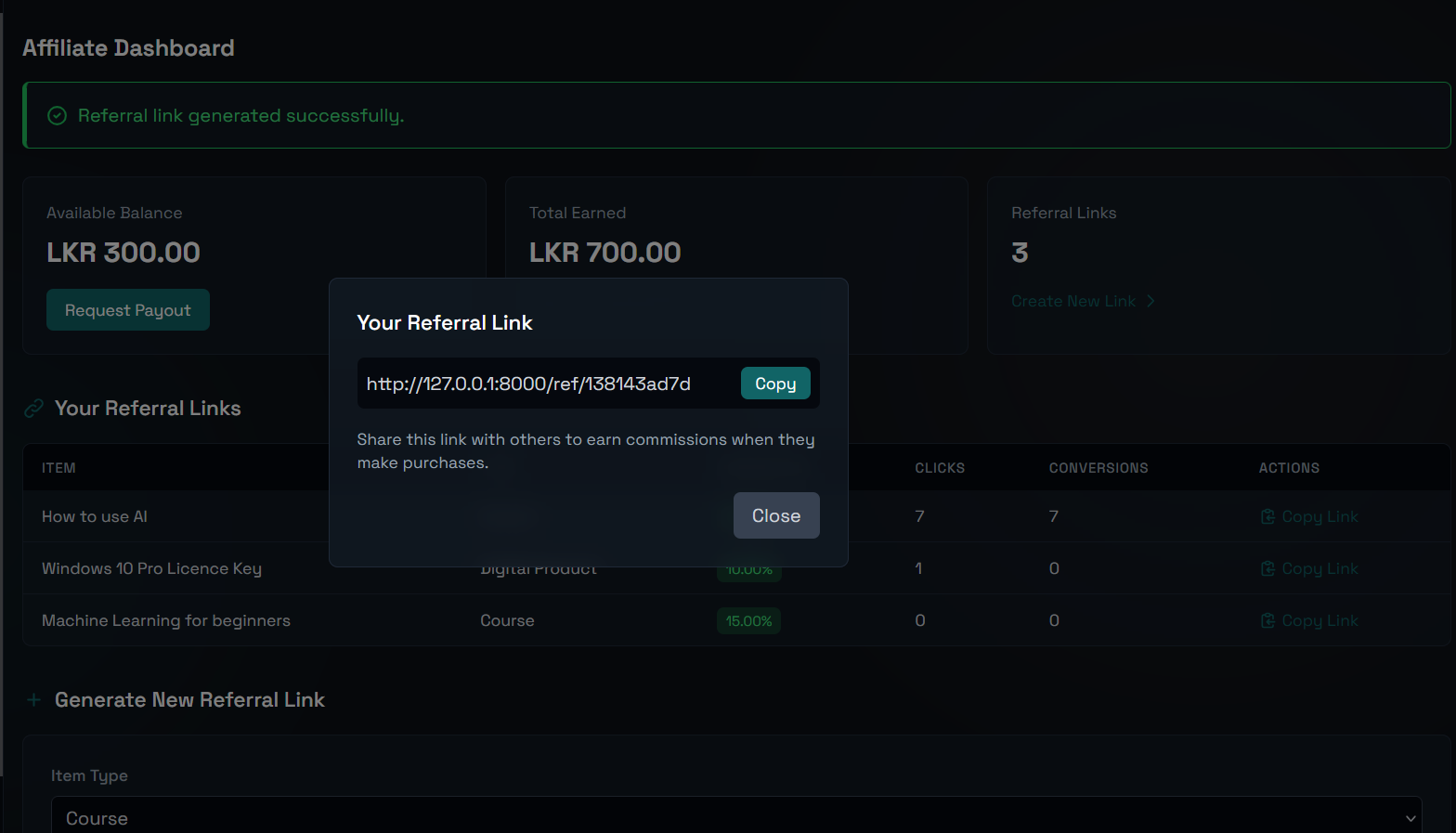Click the 'Affiliate Dashboard' page heading

point(128,47)
